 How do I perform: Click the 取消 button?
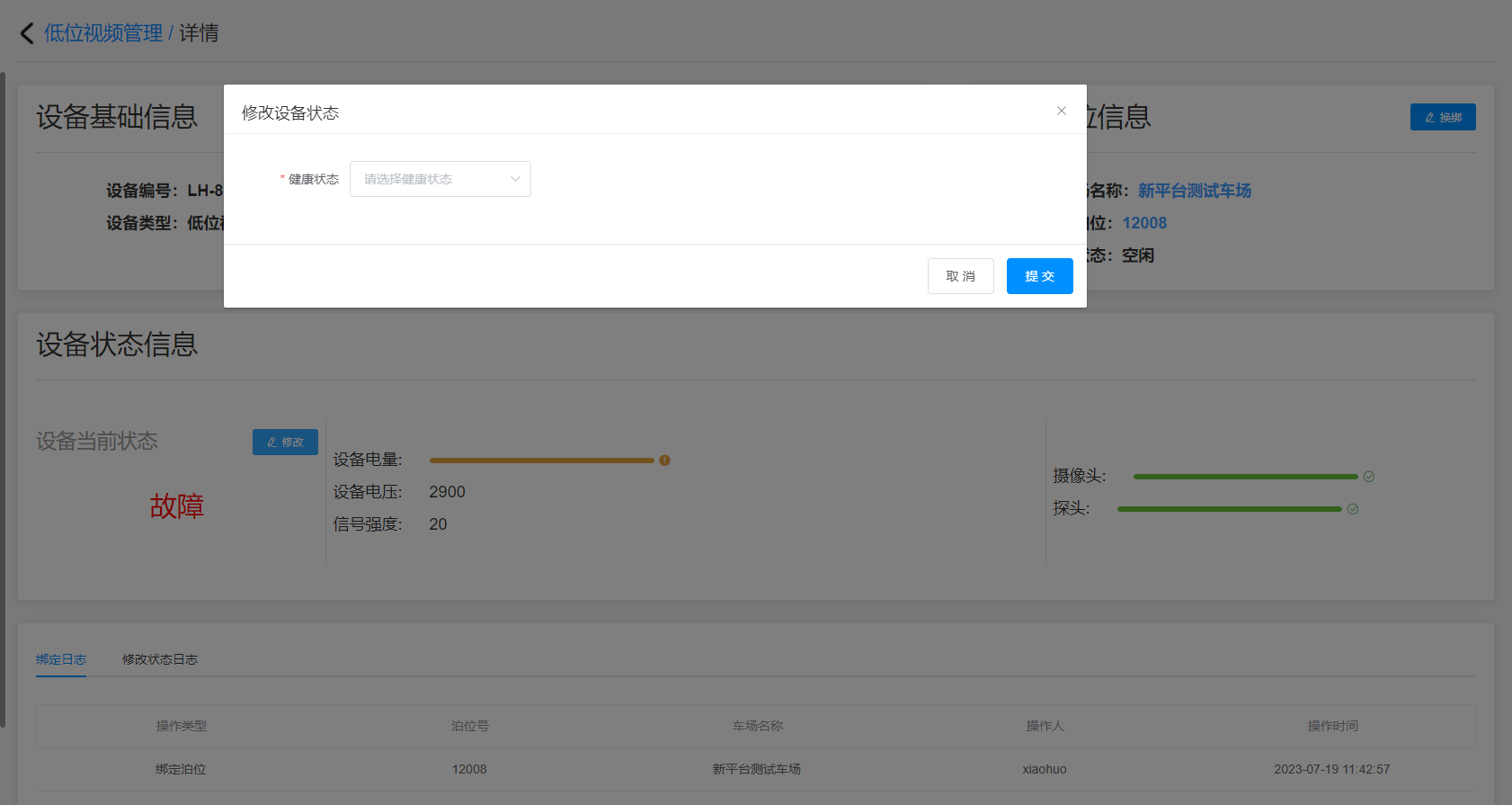[960, 276]
